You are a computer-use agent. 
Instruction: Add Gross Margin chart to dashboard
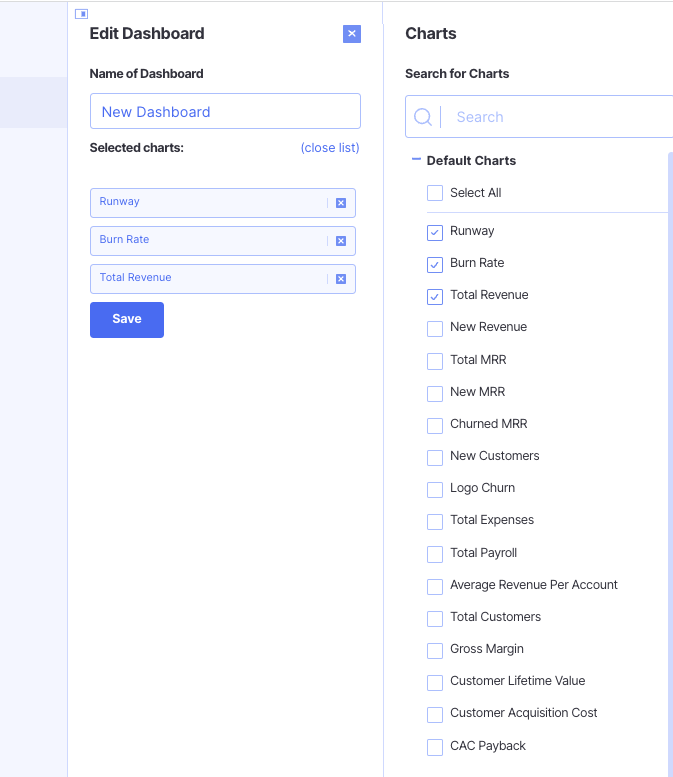[x=435, y=650]
